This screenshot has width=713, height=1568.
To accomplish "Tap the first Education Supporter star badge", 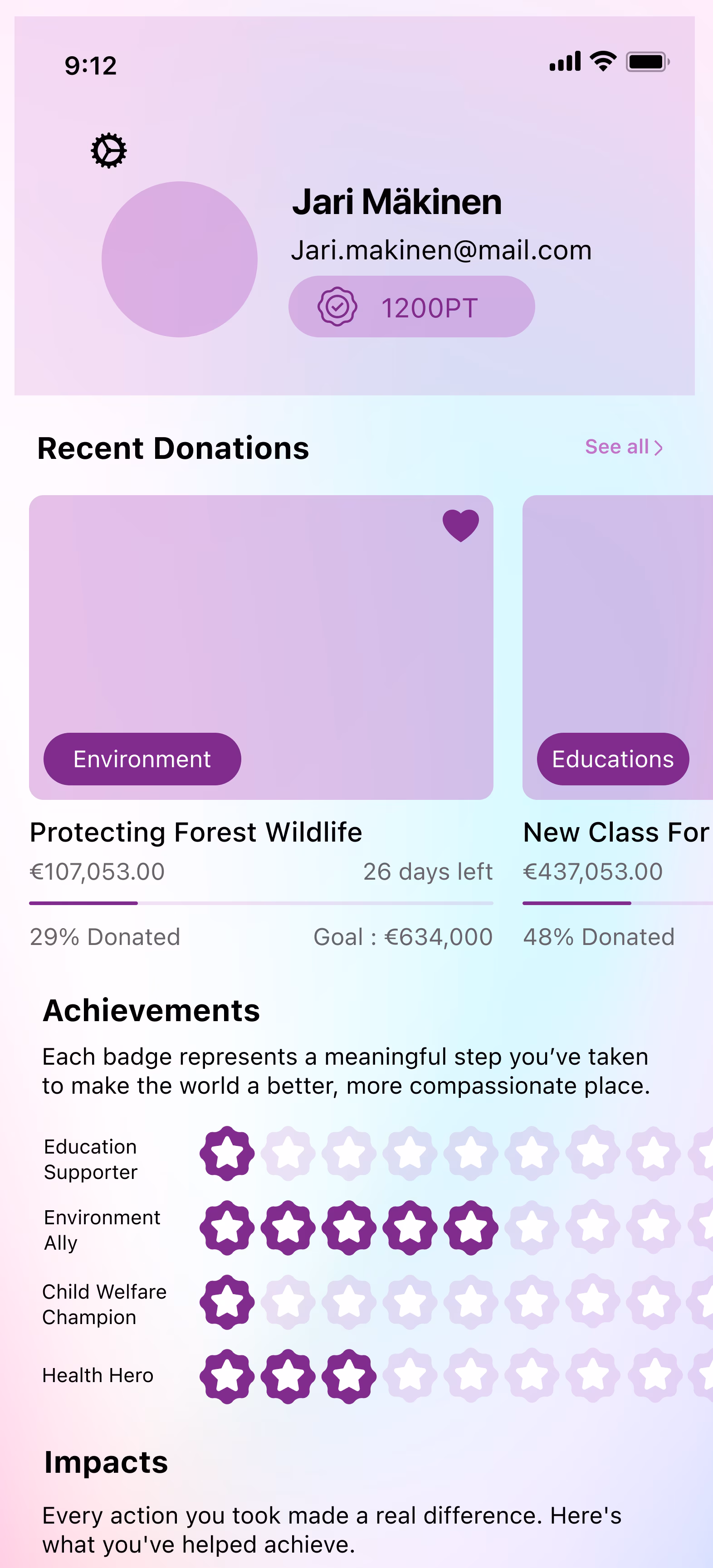I will pyautogui.click(x=227, y=1153).
